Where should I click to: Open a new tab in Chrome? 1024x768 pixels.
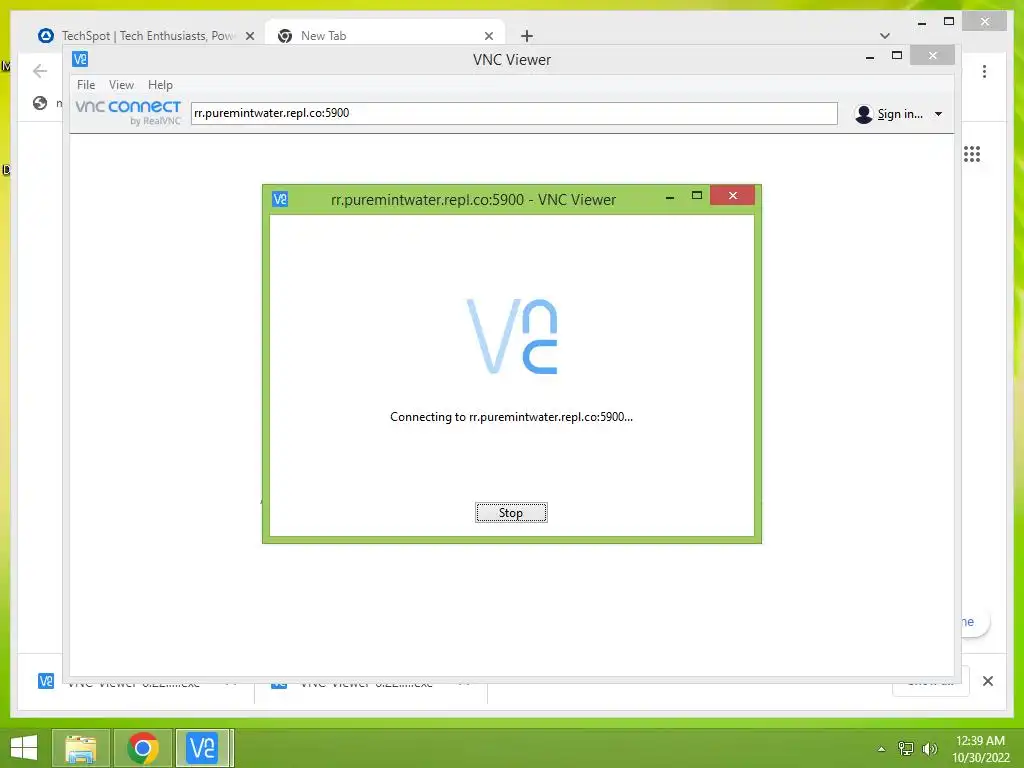coord(527,36)
